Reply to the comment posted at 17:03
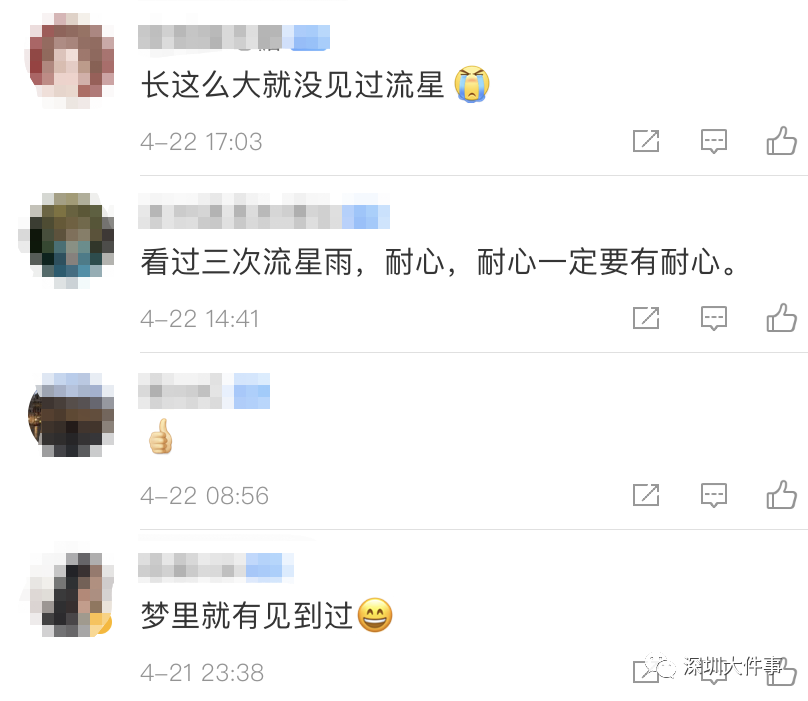Screen dimensions: 808x701 (x=714, y=141)
